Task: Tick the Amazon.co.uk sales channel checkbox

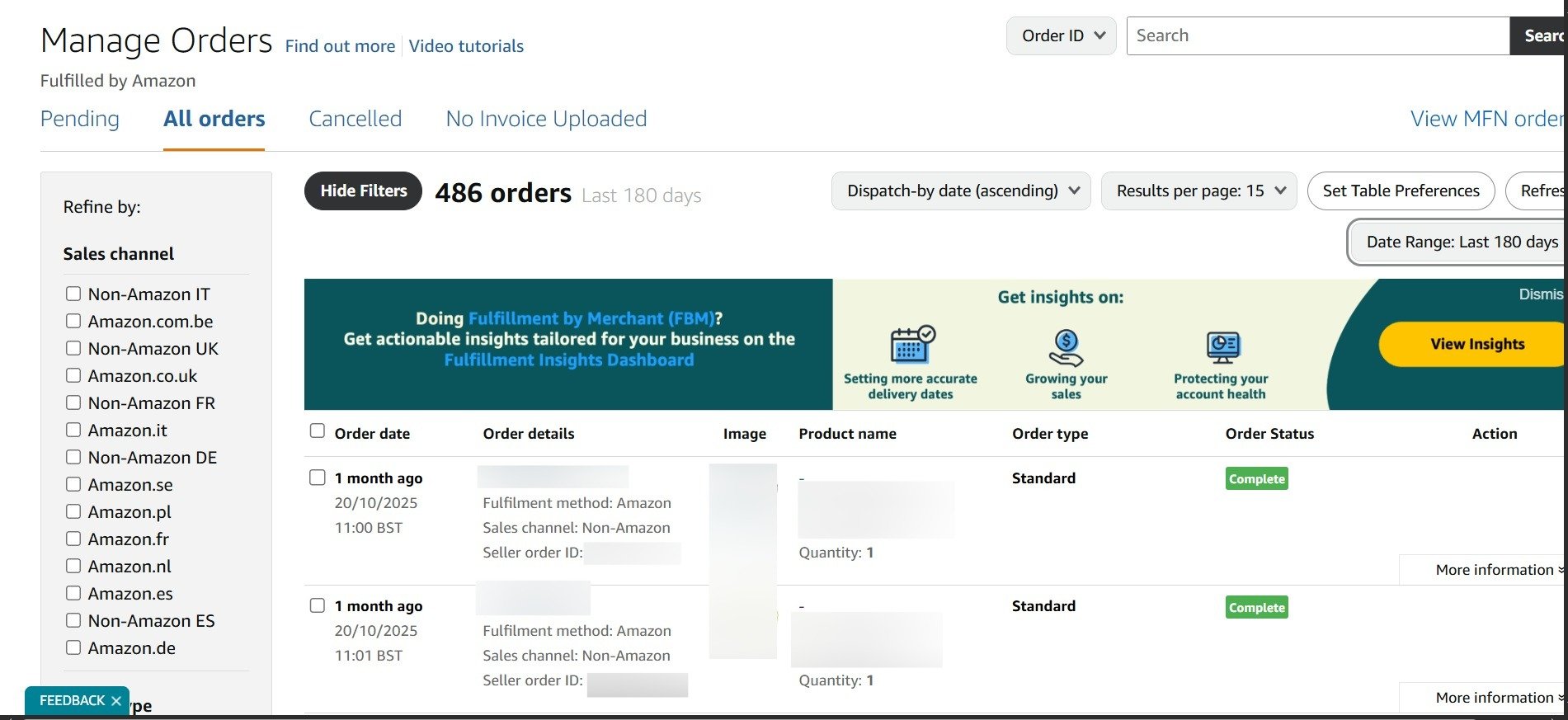Action: pos(73,376)
